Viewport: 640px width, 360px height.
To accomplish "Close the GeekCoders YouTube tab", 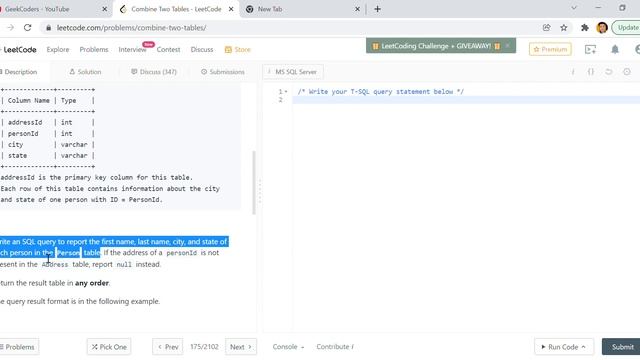I will 104,9.
